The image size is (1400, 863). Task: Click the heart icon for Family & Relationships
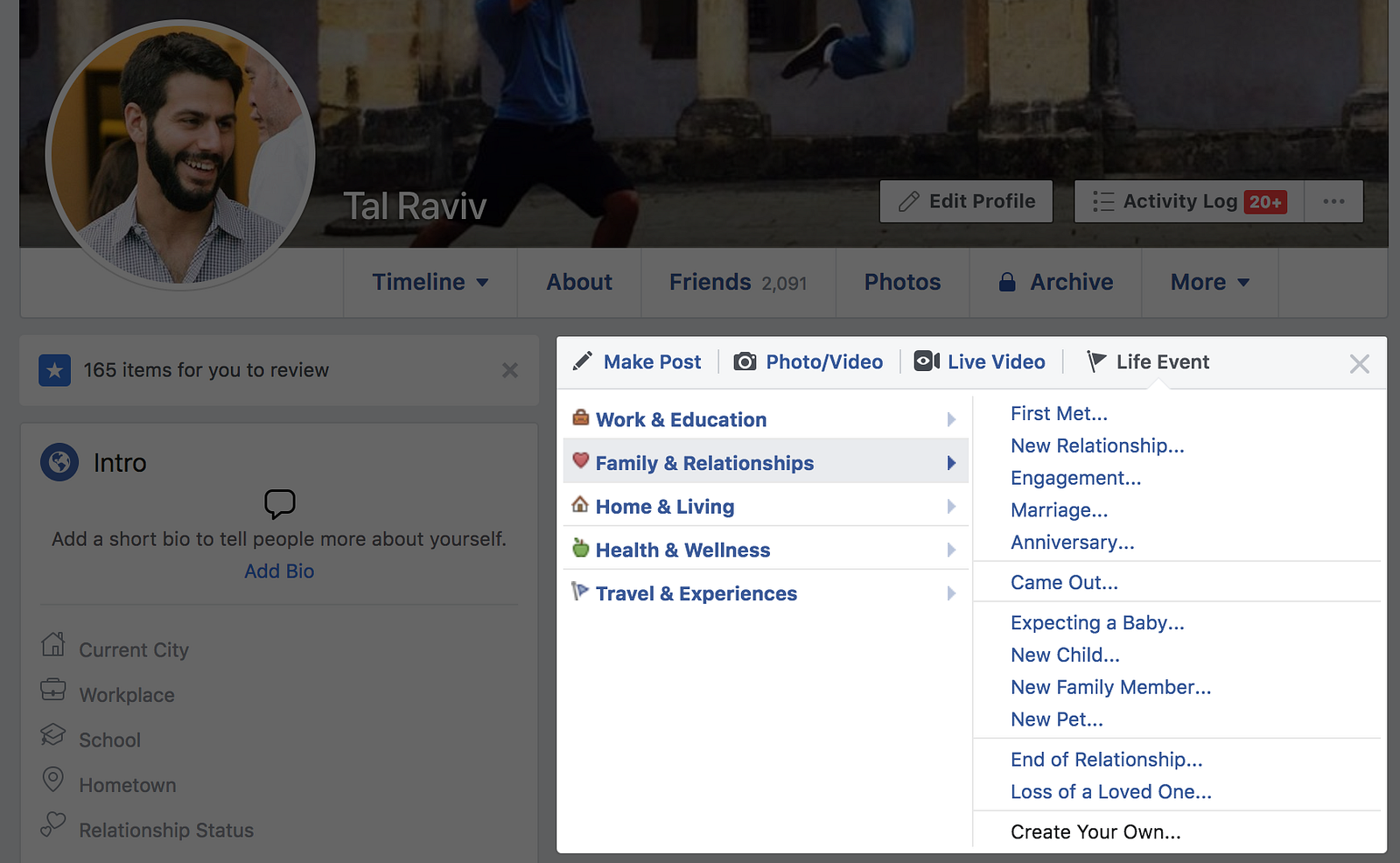coord(581,460)
